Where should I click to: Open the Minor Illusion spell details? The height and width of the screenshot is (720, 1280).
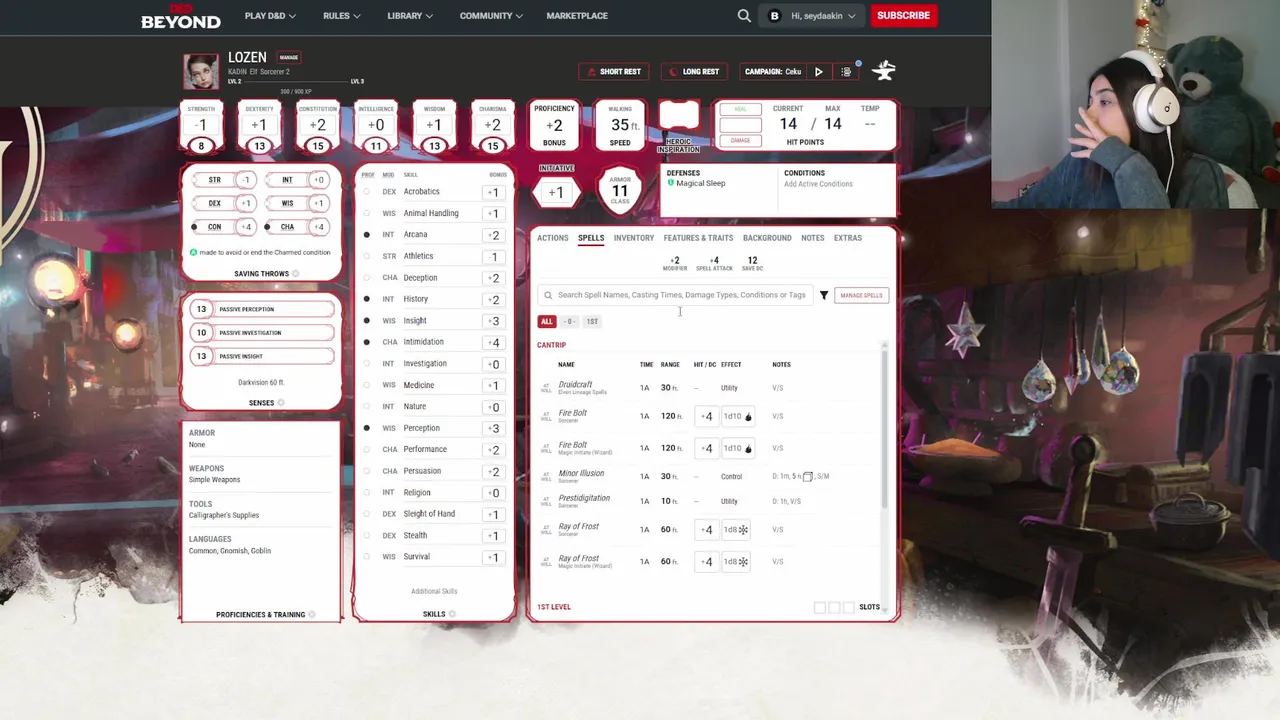tap(581, 473)
